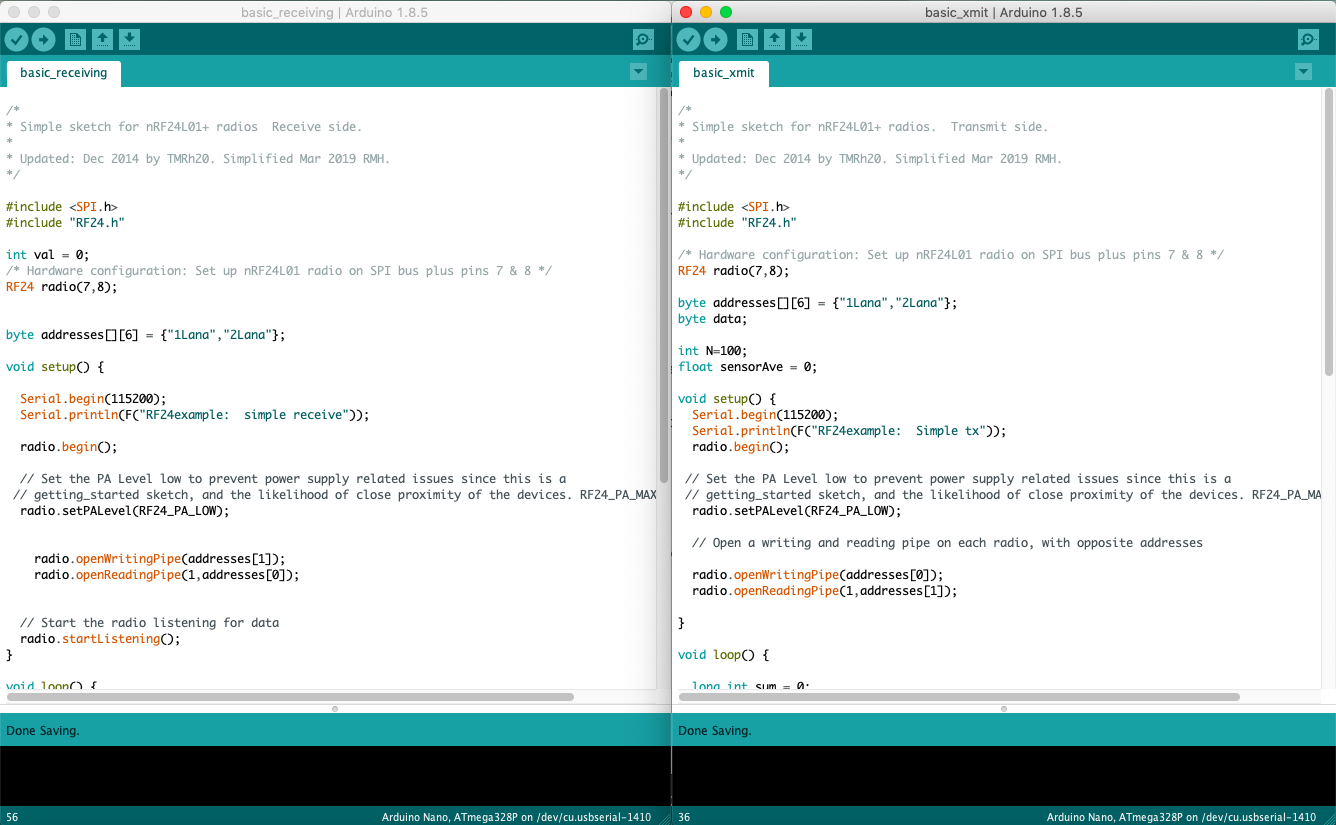This screenshot has width=1336, height=825.
Task: Click 'int val = 0;' line in basic_receiving
Action: 47,255
